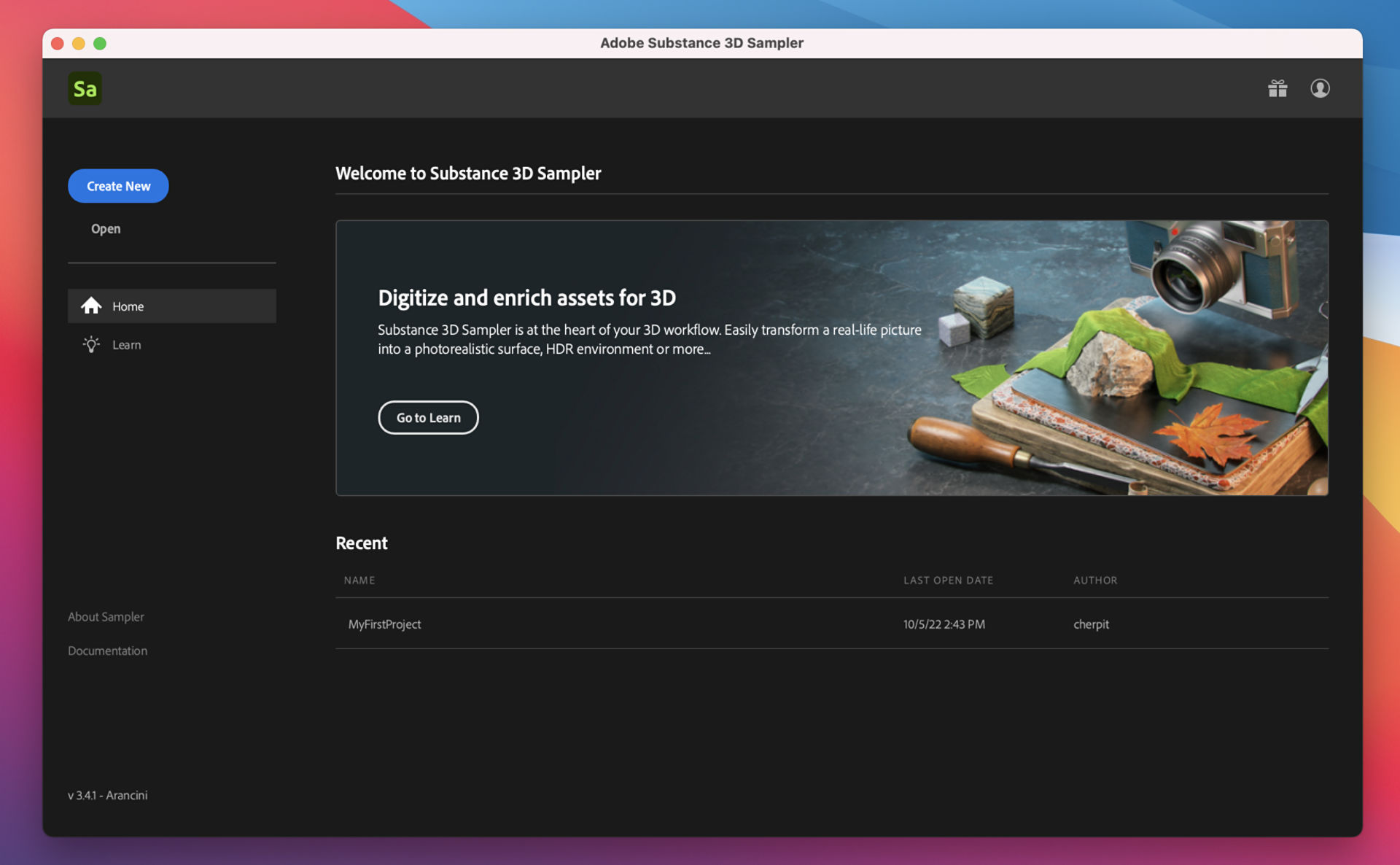Viewport: 1400px width, 865px height.
Task: Open the gift offers icon in top bar
Action: 1277,88
